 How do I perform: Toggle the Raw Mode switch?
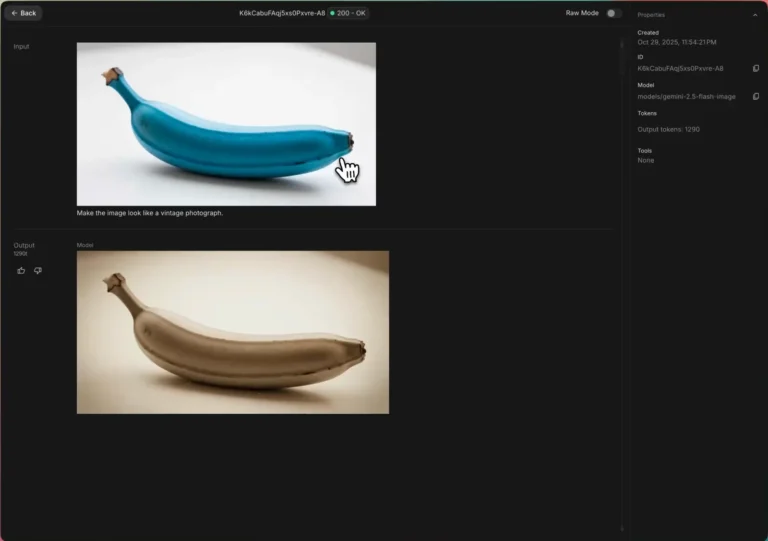coord(613,13)
